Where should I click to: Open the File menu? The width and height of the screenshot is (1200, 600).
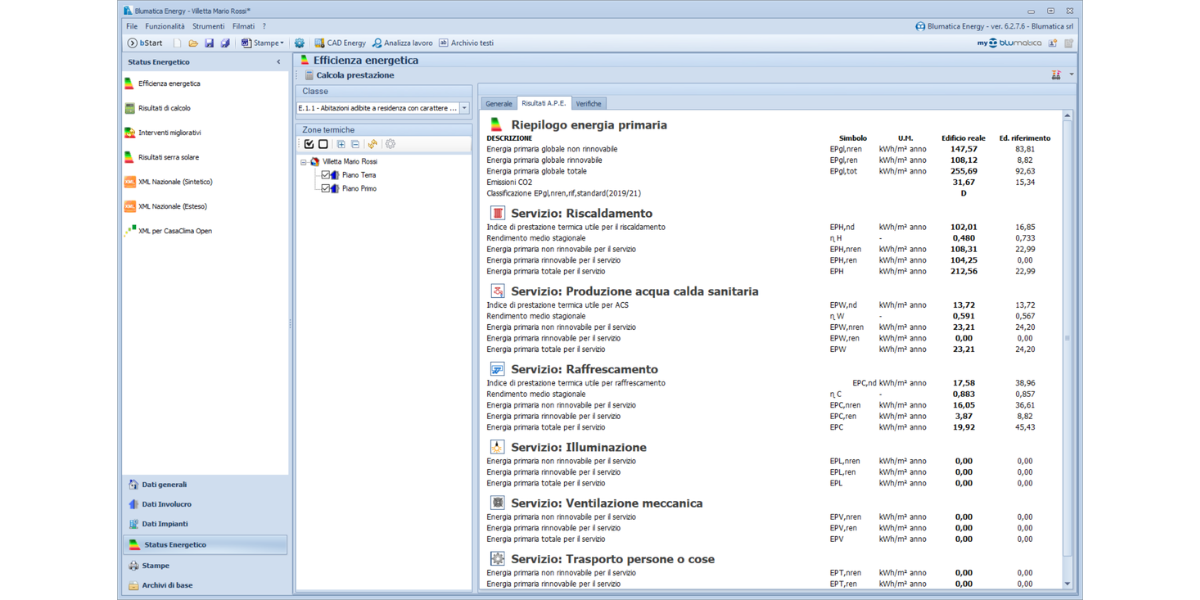point(132,26)
